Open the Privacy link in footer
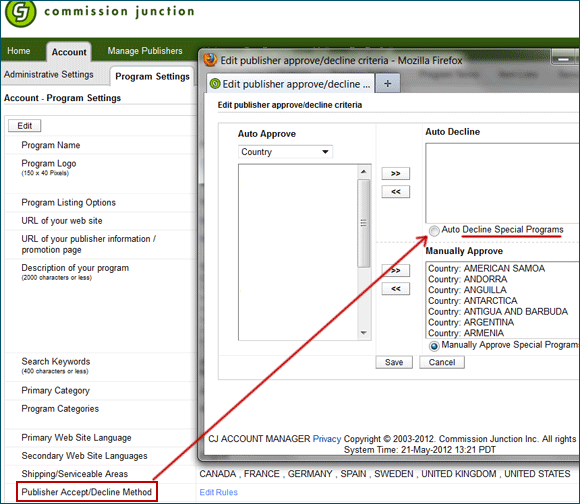 tap(327, 439)
